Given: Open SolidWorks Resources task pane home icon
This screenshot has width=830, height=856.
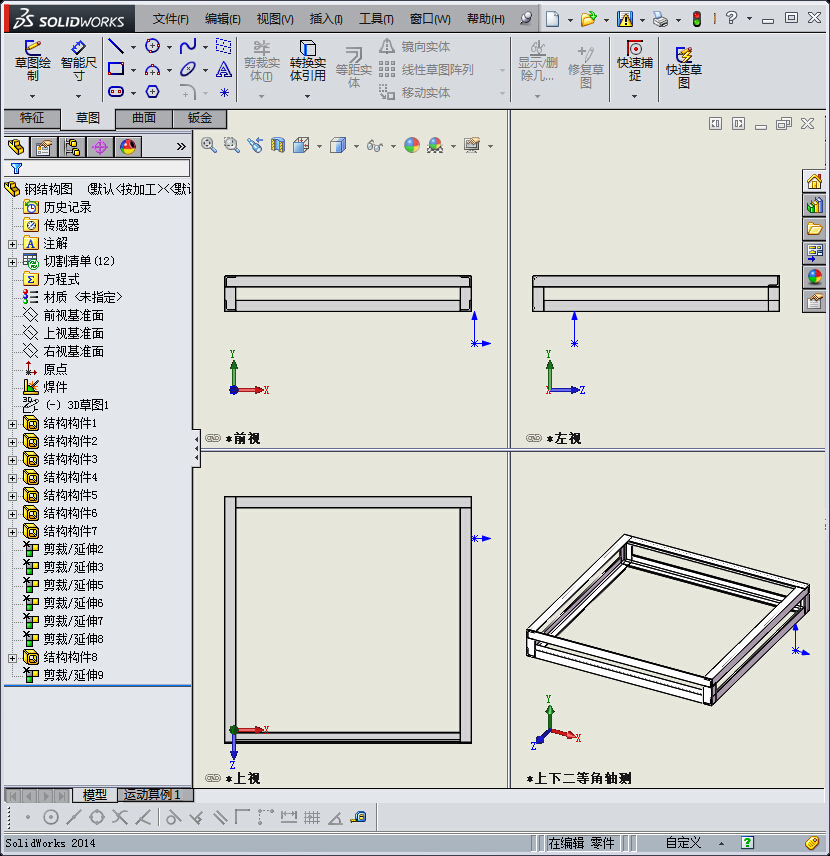Looking at the screenshot, I should coord(814,181).
